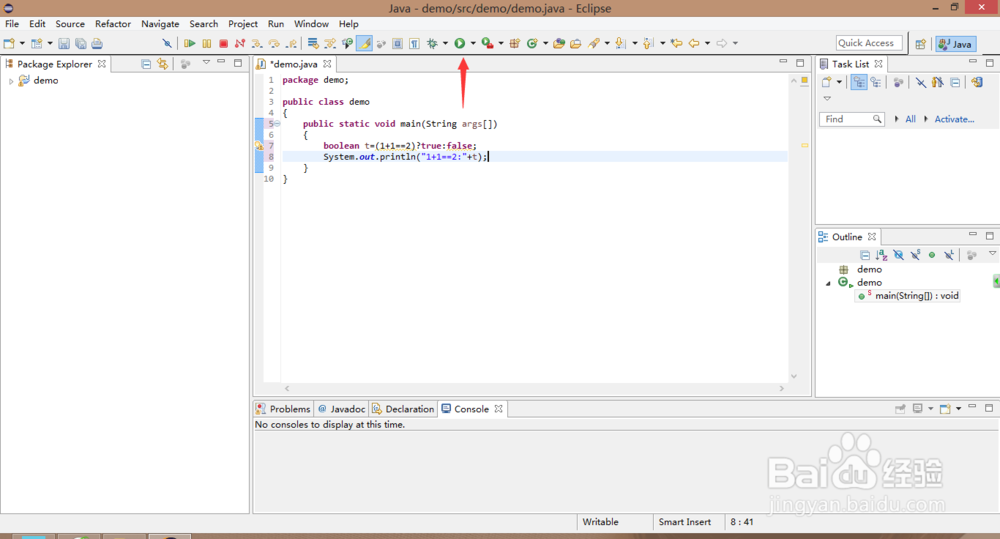Open the File menu
The image size is (1000, 539).
click(12, 24)
